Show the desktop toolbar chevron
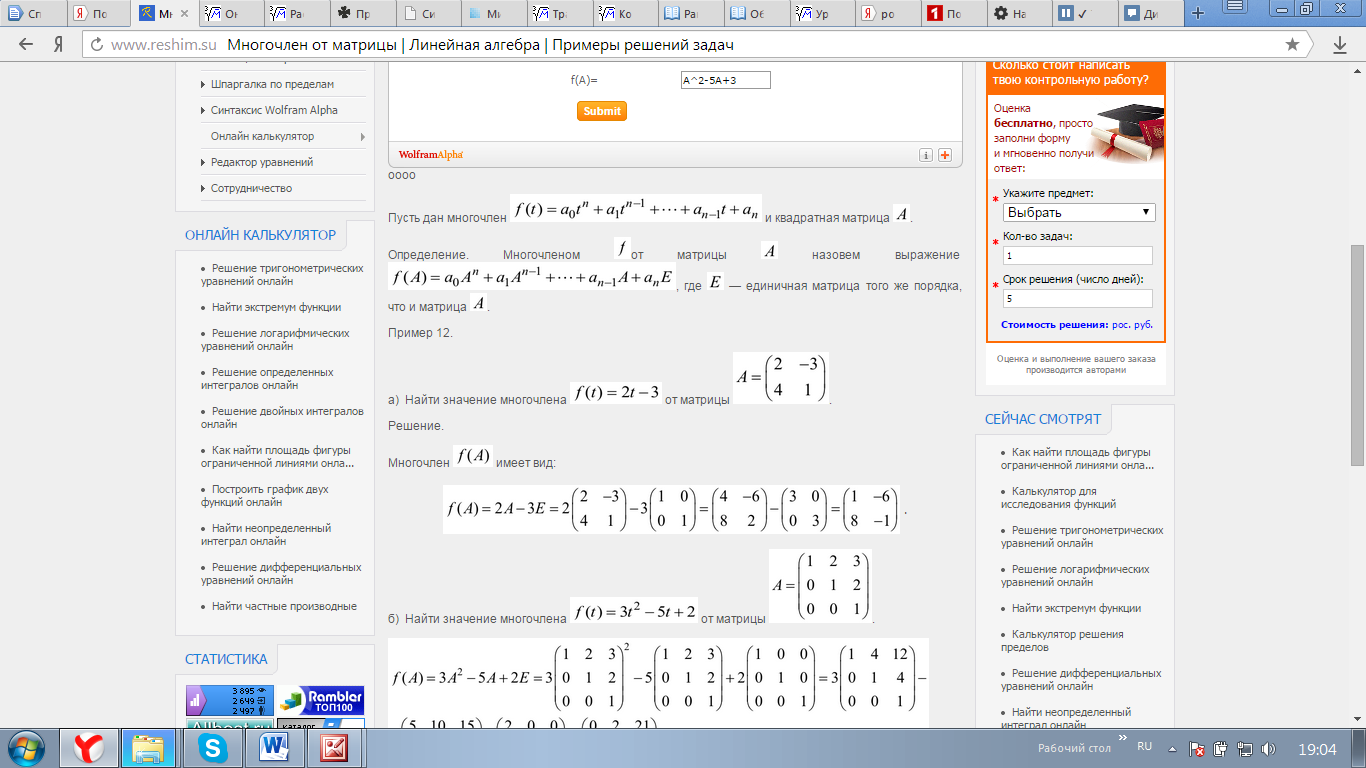This screenshot has width=1366, height=768. pos(1122,740)
